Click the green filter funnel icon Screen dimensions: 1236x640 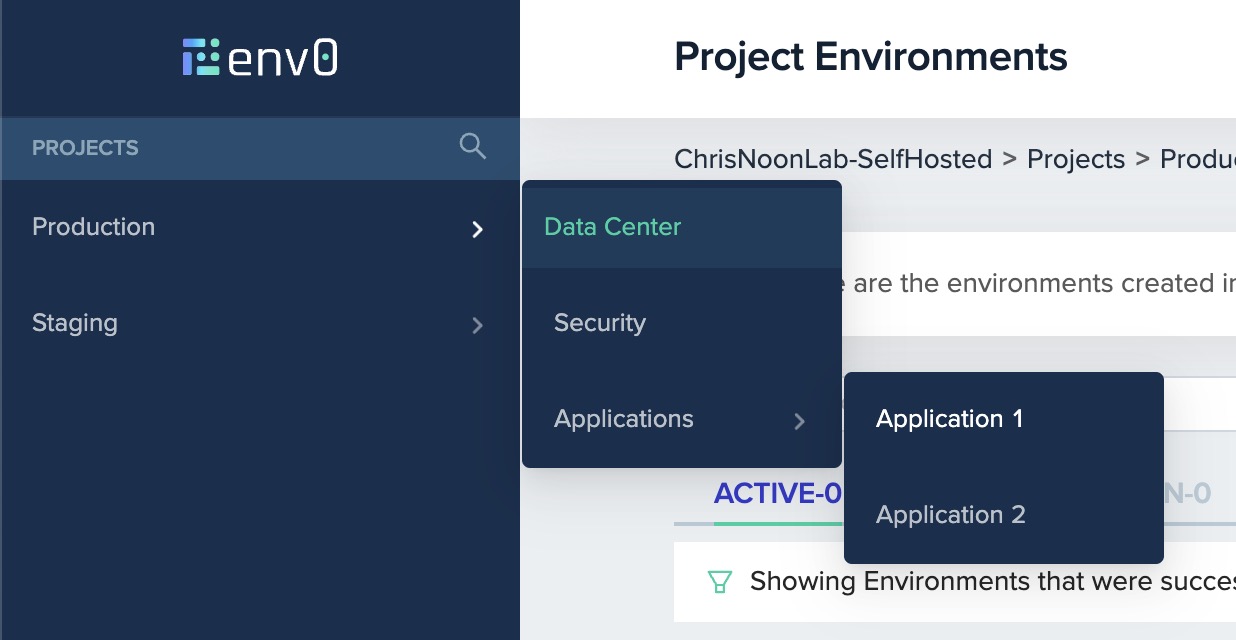719,581
